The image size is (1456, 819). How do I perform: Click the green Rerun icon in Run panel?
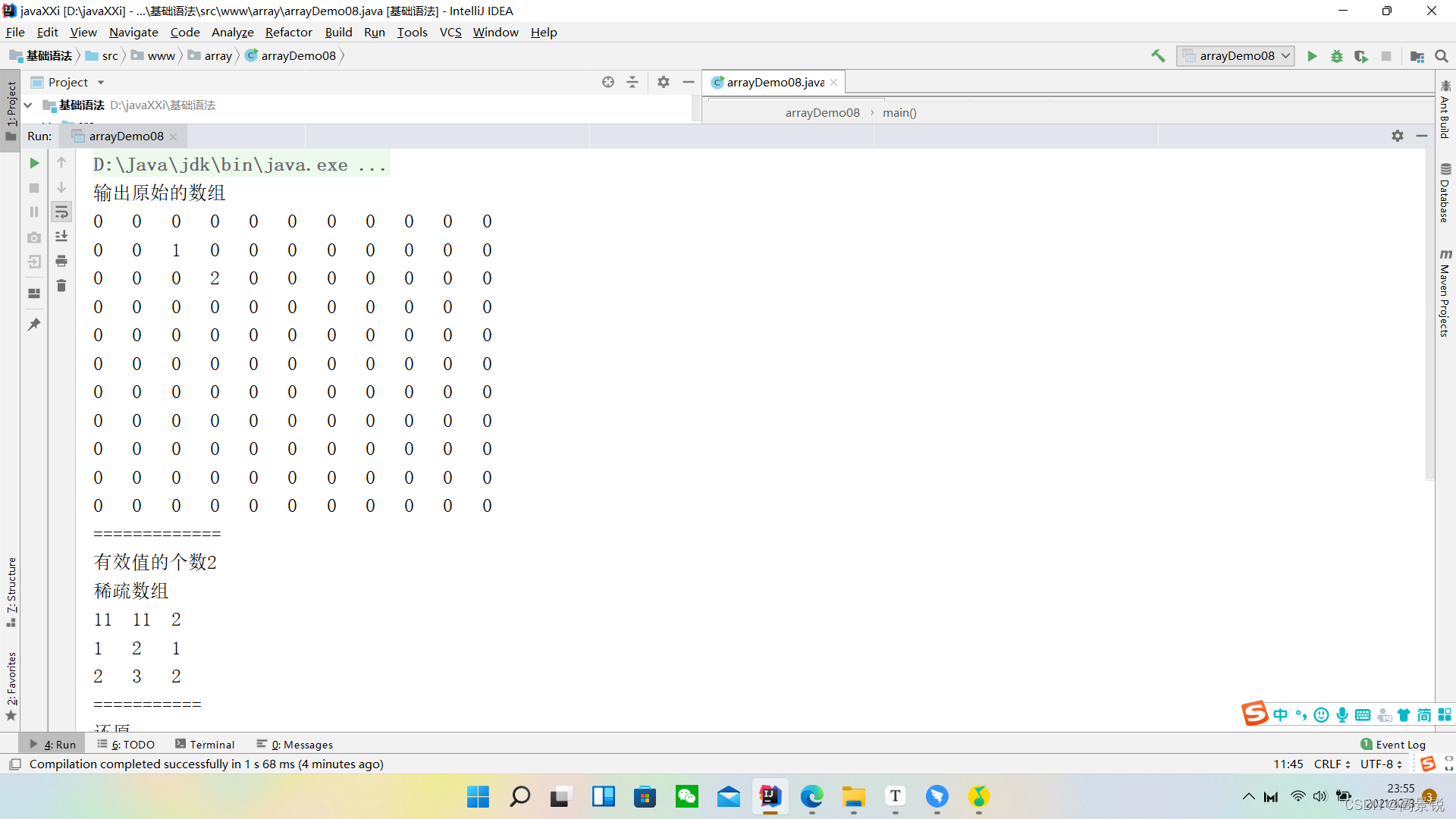34,163
